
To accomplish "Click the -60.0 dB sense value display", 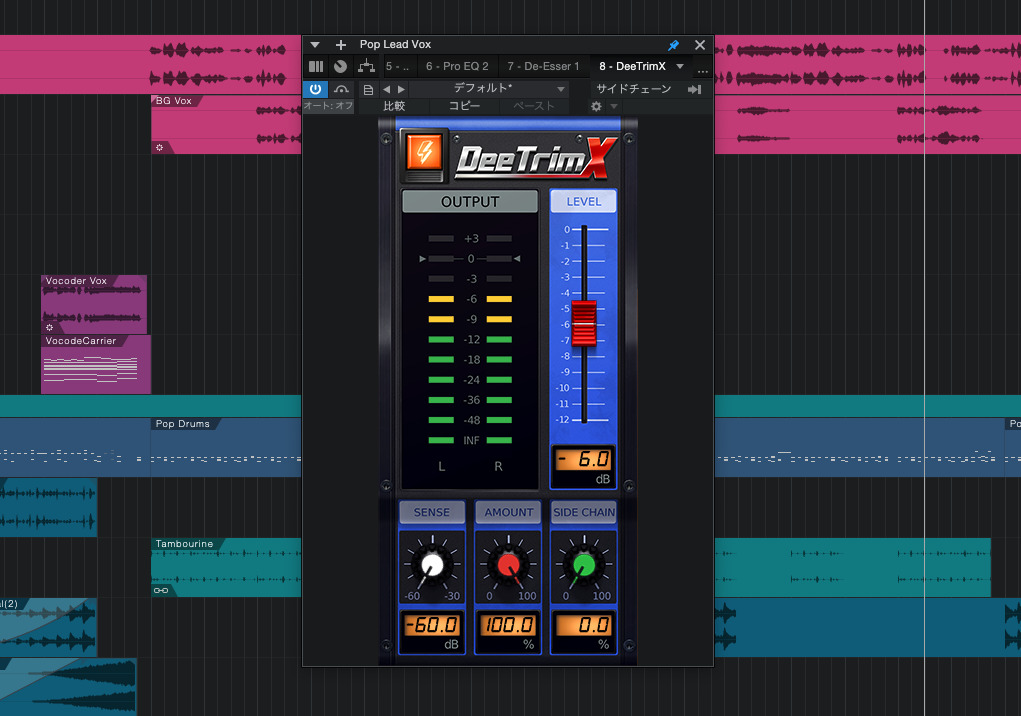I will [432, 625].
